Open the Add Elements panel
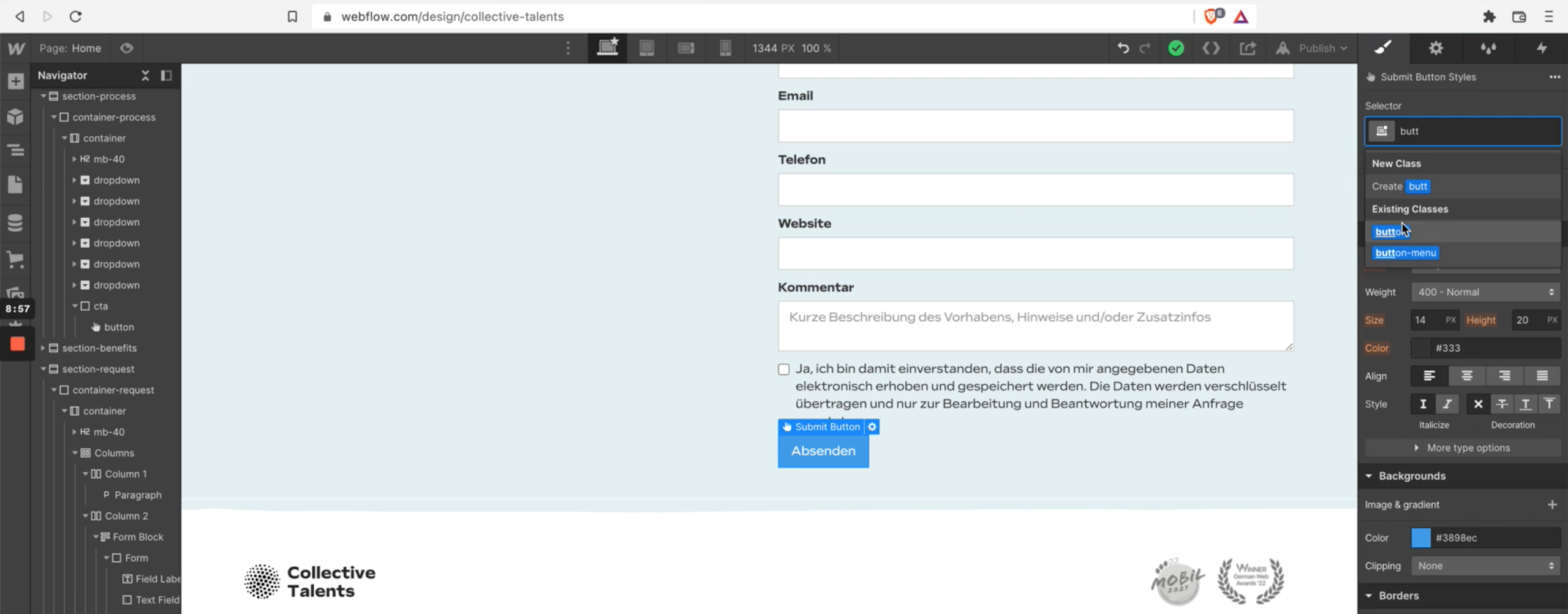The height and width of the screenshot is (614, 1568). tap(16, 81)
